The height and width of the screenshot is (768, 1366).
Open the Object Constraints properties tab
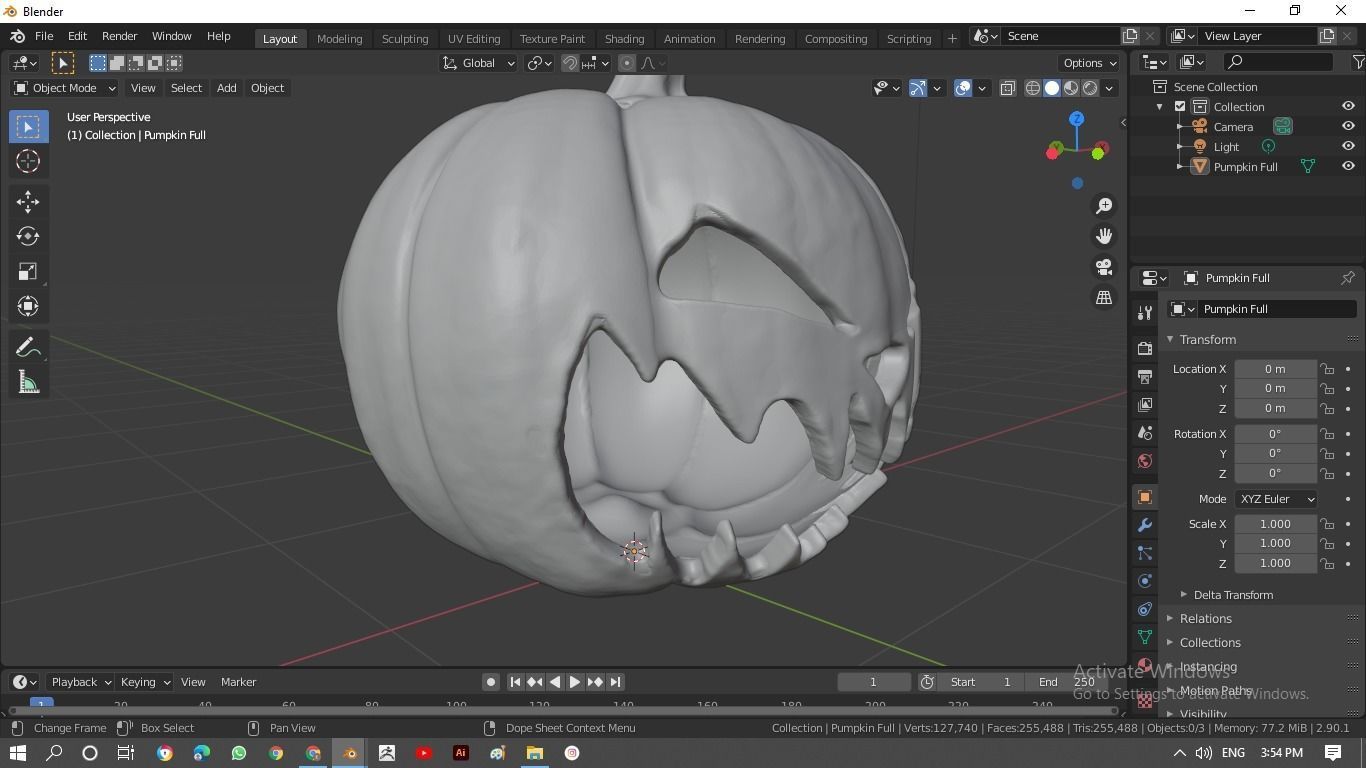point(1145,609)
